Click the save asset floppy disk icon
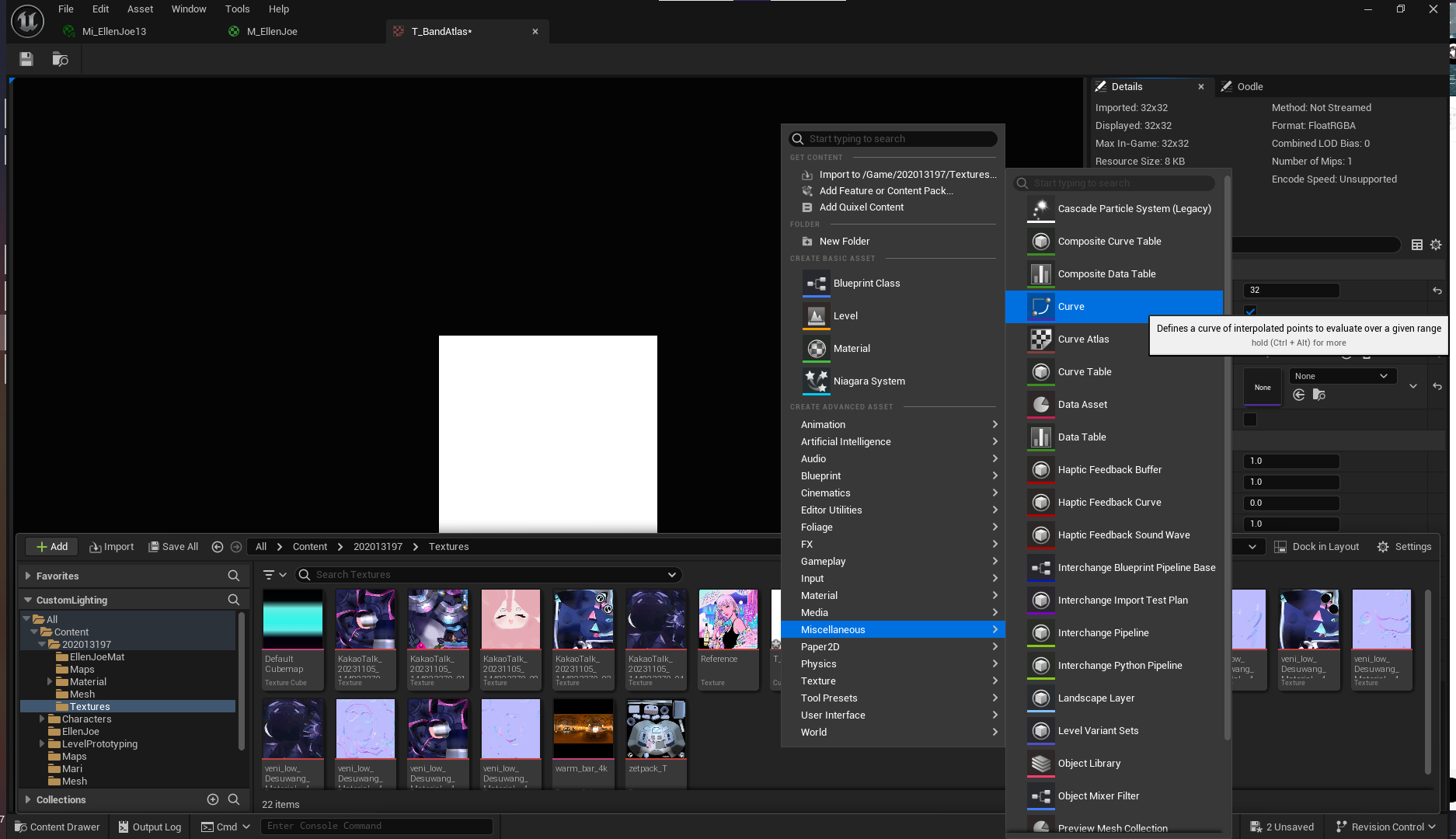The image size is (1456, 839). click(x=26, y=59)
